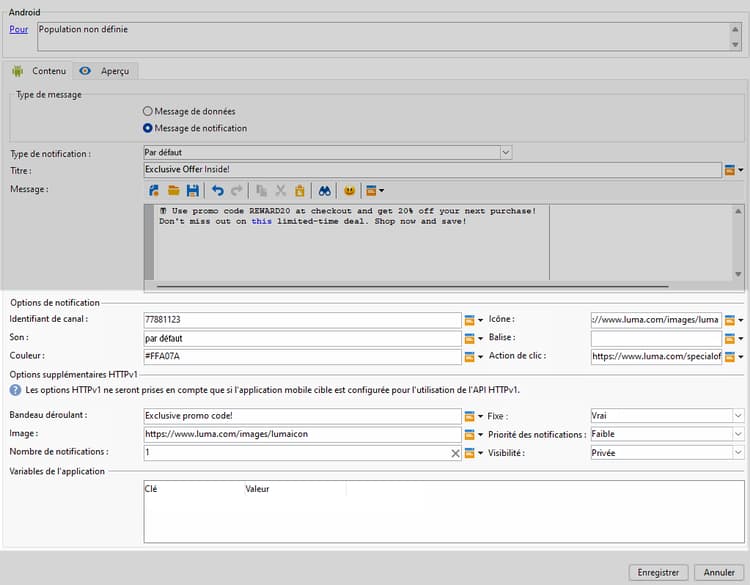Click the Clé column header
Image resolution: width=750 pixels, height=585 pixels.
pyautogui.click(x=194, y=489)
